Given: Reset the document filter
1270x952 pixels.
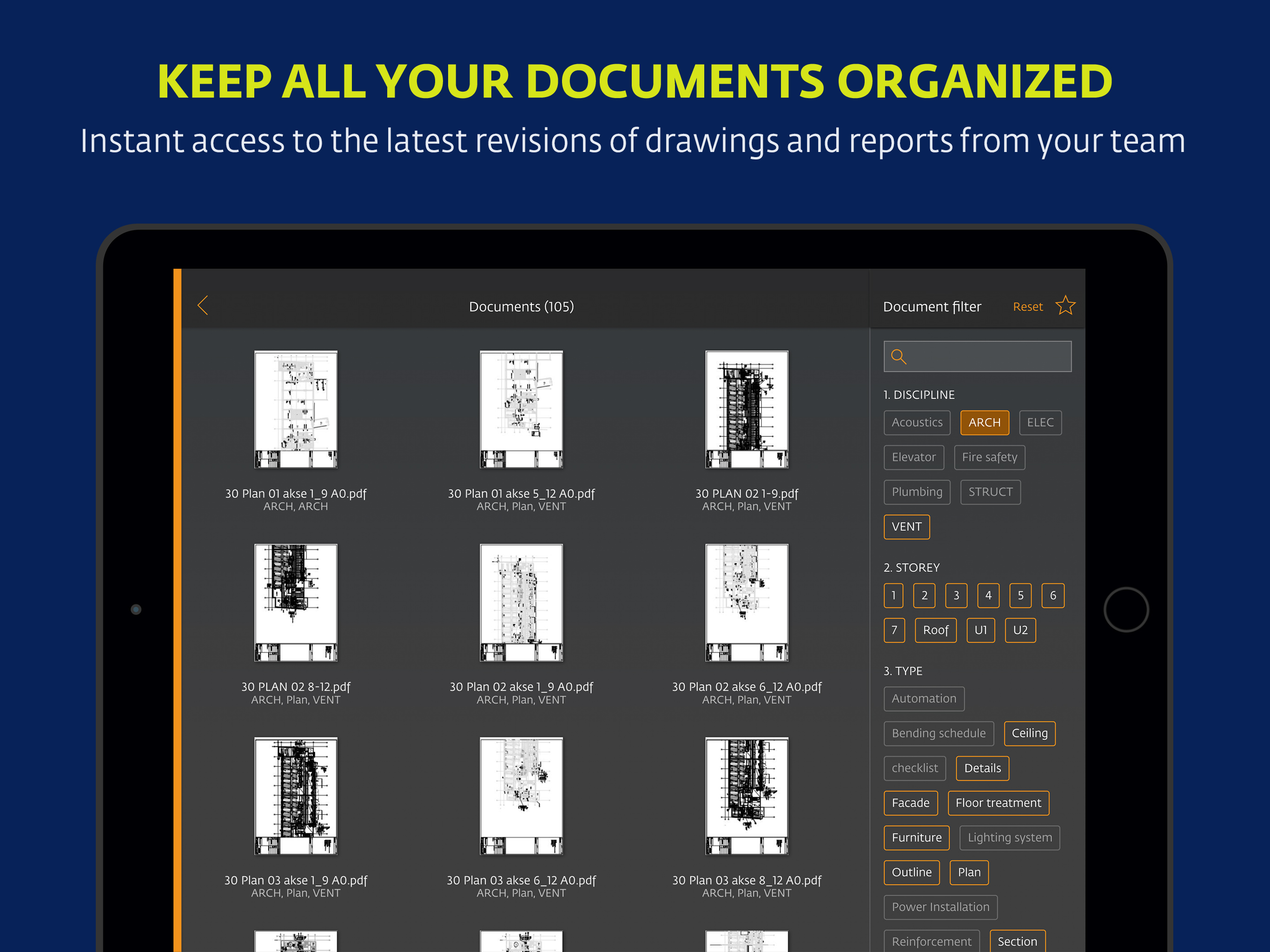Looking at the screenshot, I should click(1027, 307).
